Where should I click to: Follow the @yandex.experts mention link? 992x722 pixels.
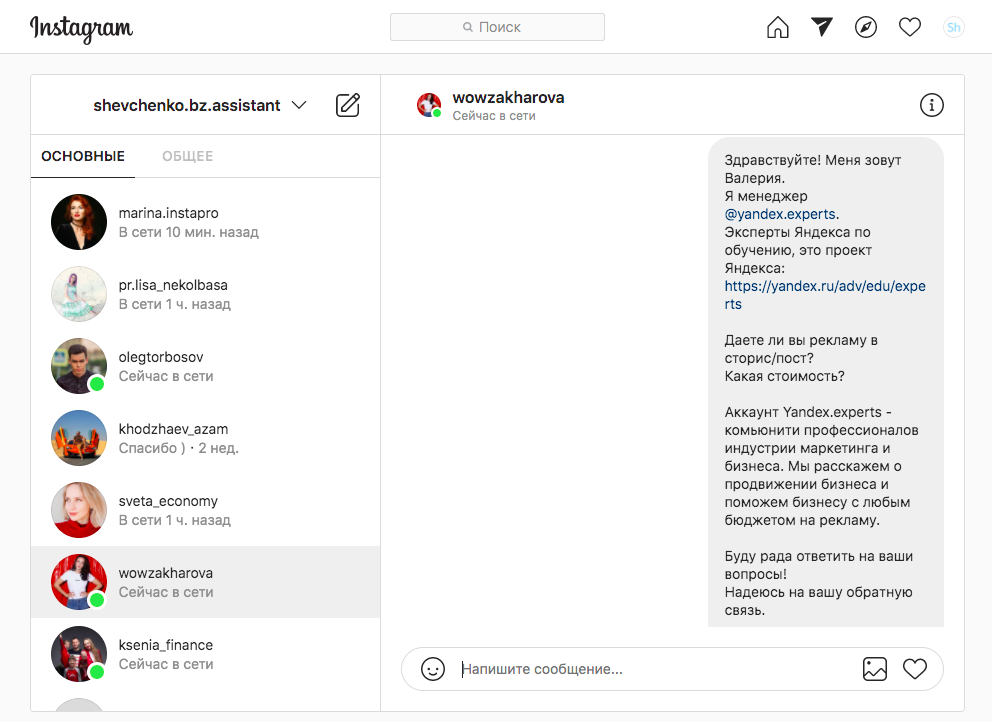click(780, 214)
